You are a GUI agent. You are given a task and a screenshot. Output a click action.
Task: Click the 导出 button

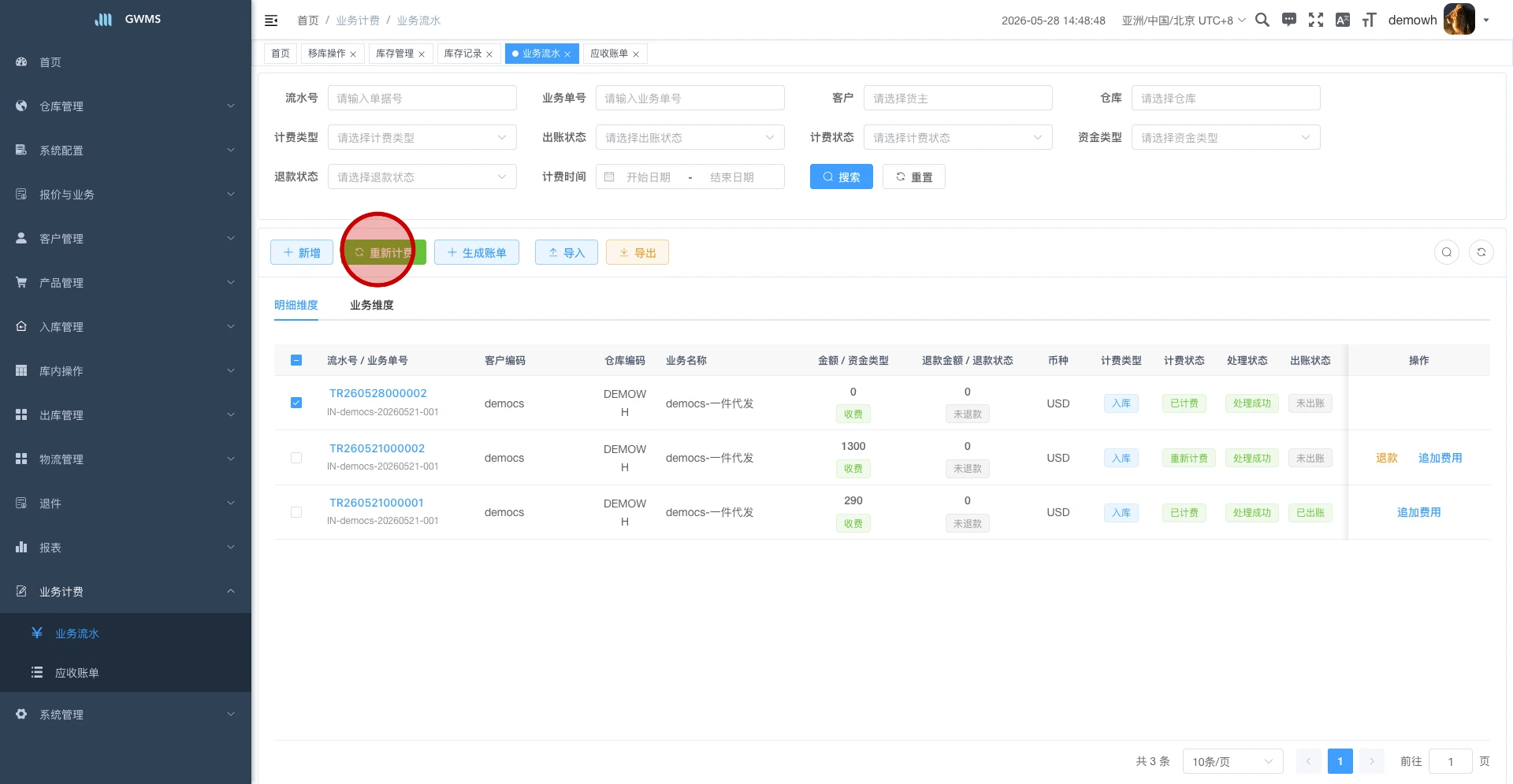(x=638, y=253)
